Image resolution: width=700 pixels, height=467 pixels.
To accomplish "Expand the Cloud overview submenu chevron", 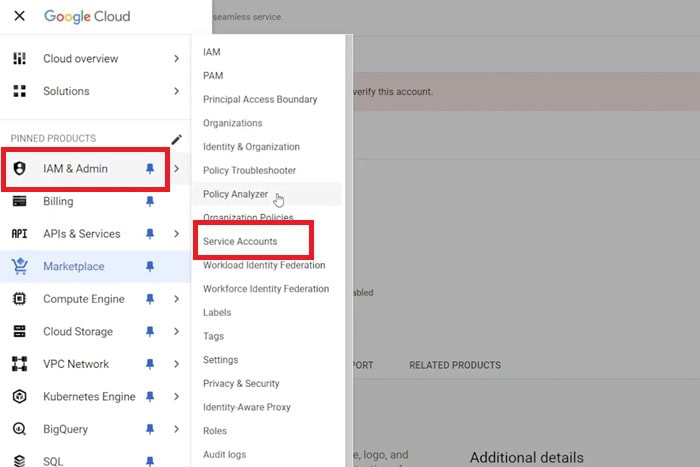I will pos(176,58).
